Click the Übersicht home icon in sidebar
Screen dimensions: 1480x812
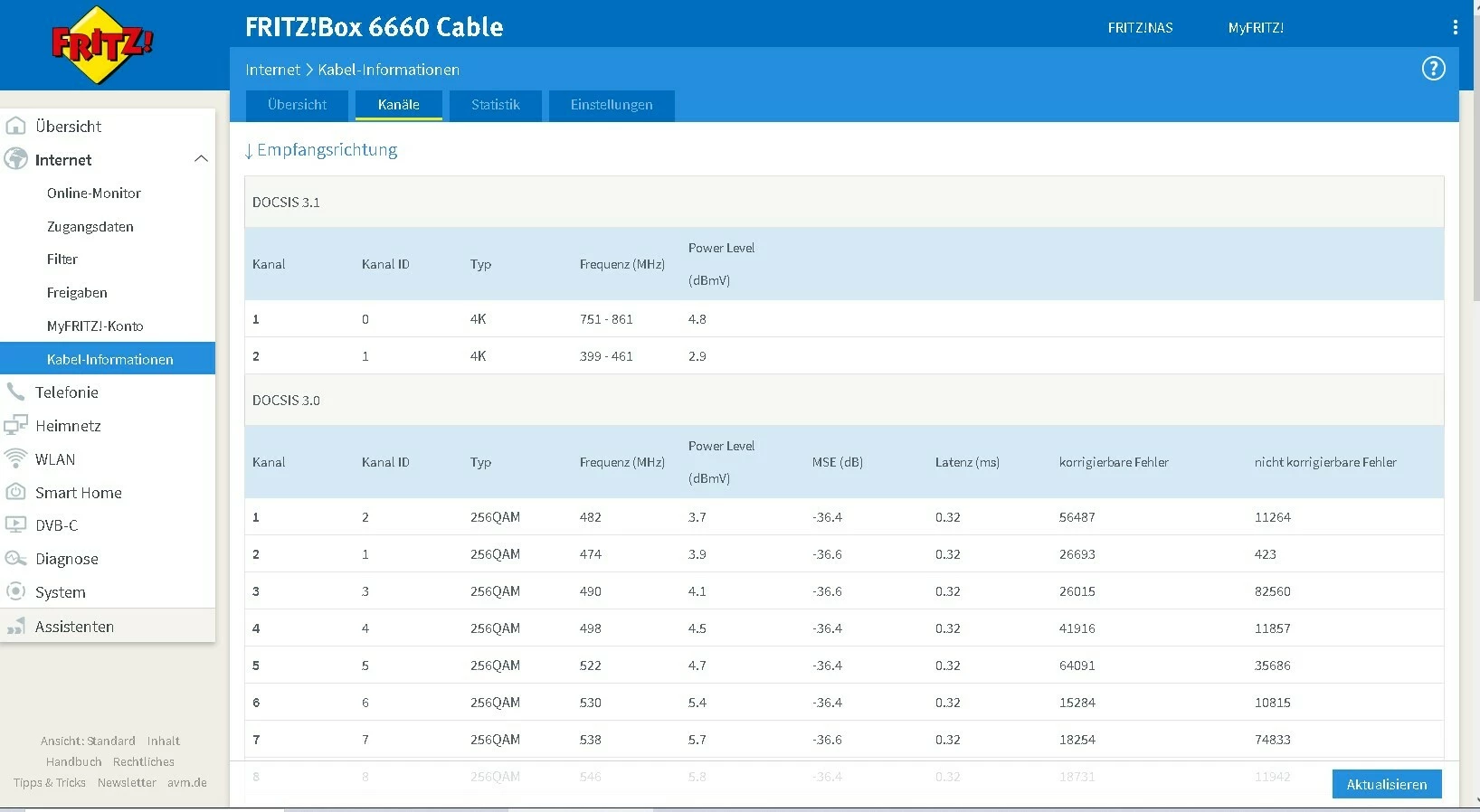pyautogui.click(x=15, y=126)
